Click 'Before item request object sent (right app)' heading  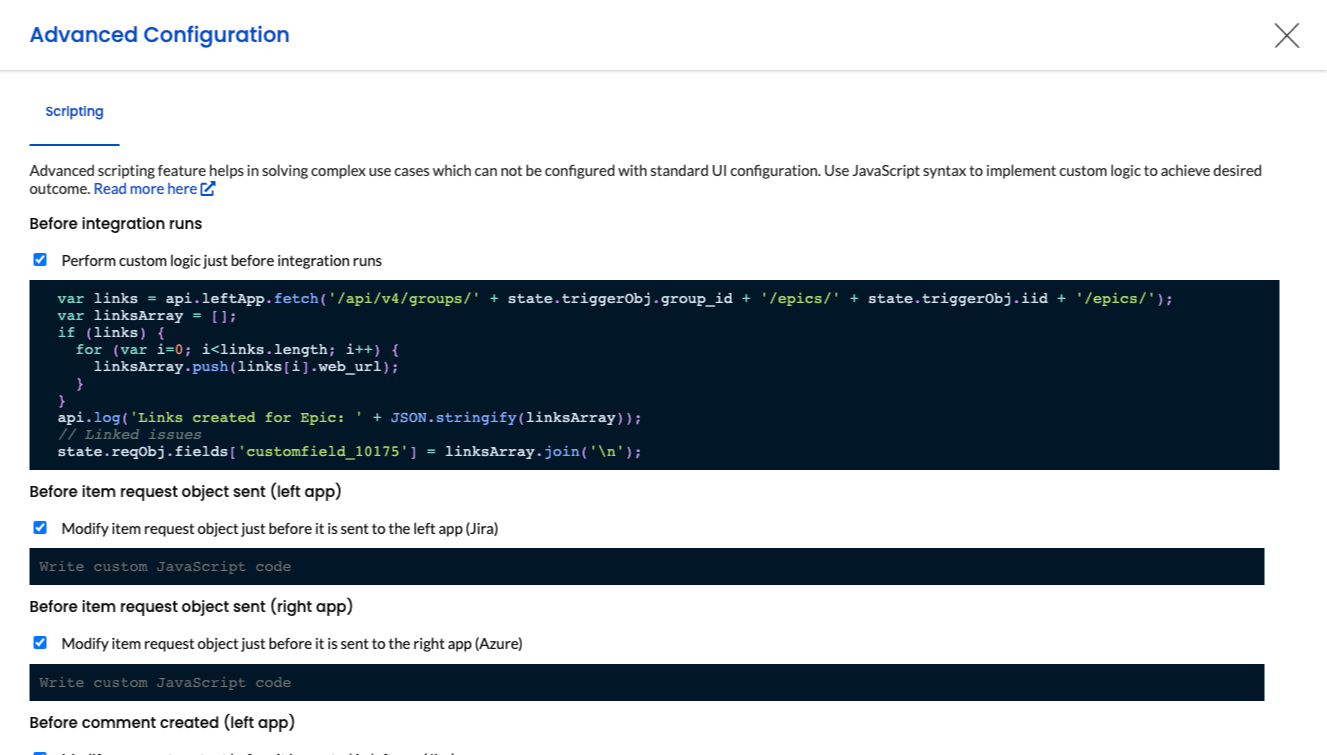point(191,607)
